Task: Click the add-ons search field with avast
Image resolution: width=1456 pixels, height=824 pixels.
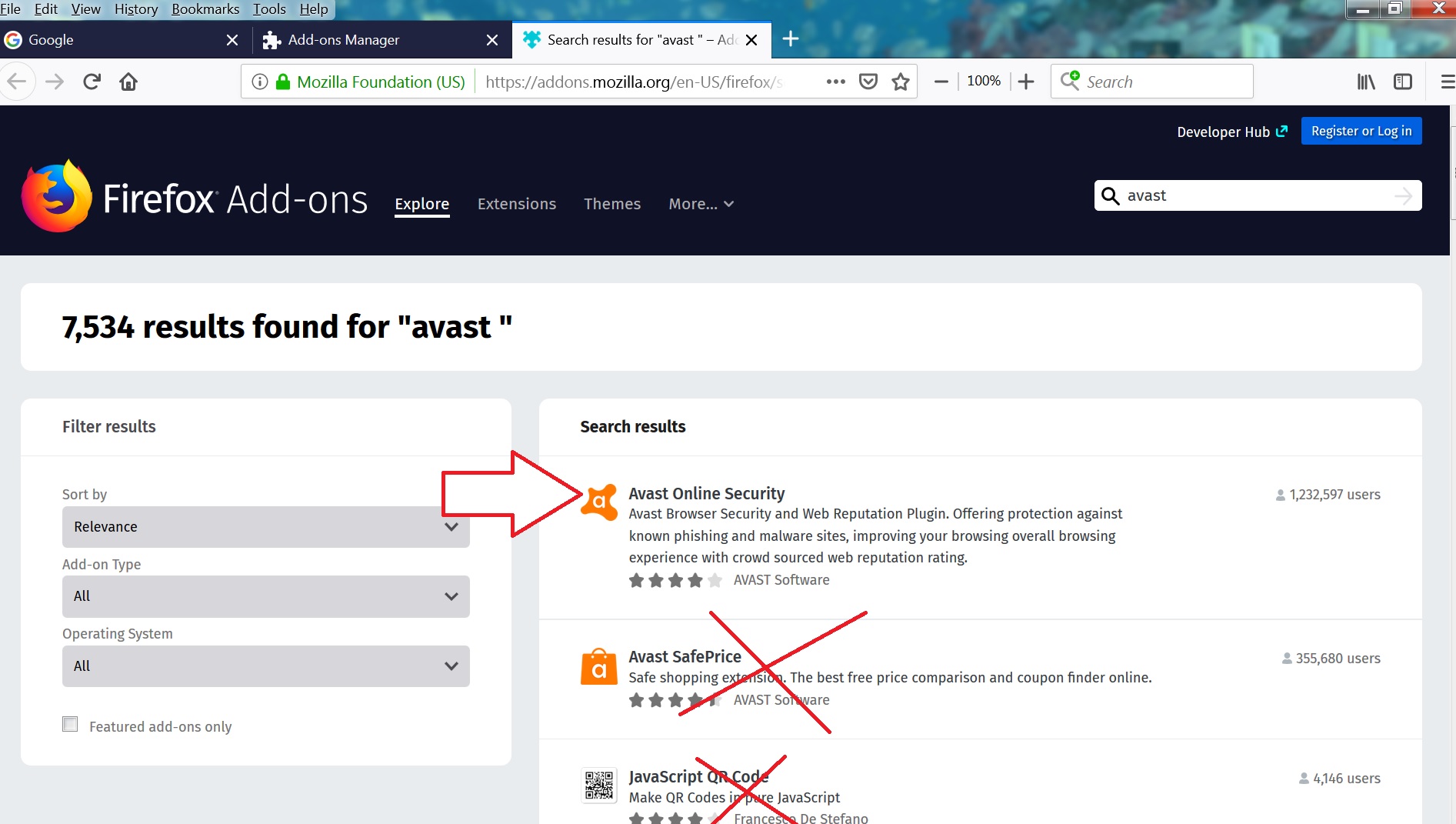Action: pos(1258,195)
